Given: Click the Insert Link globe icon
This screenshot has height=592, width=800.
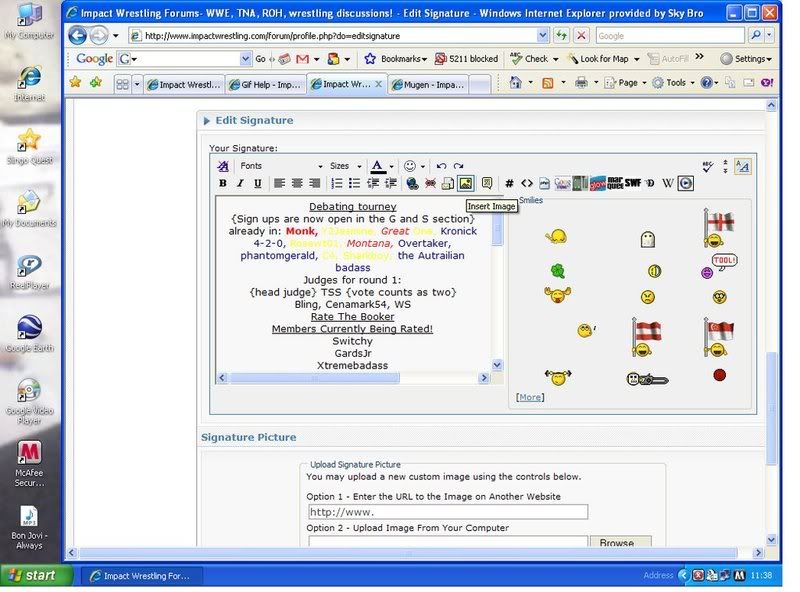Looking at the screenshot, I should 412,183.
